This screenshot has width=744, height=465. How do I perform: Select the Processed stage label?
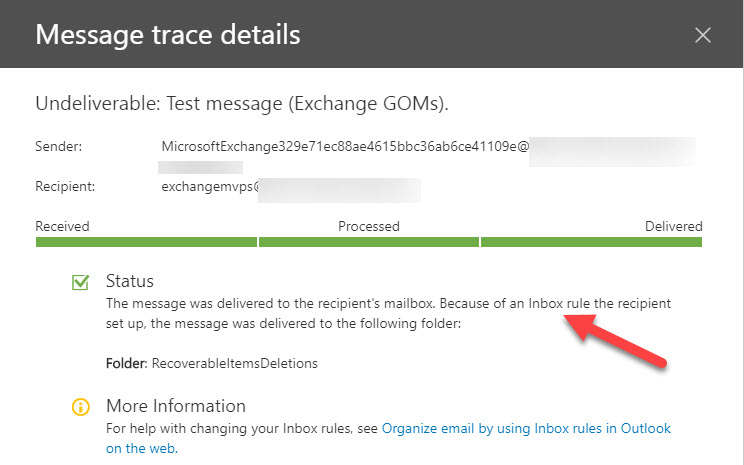click(368, 226)
